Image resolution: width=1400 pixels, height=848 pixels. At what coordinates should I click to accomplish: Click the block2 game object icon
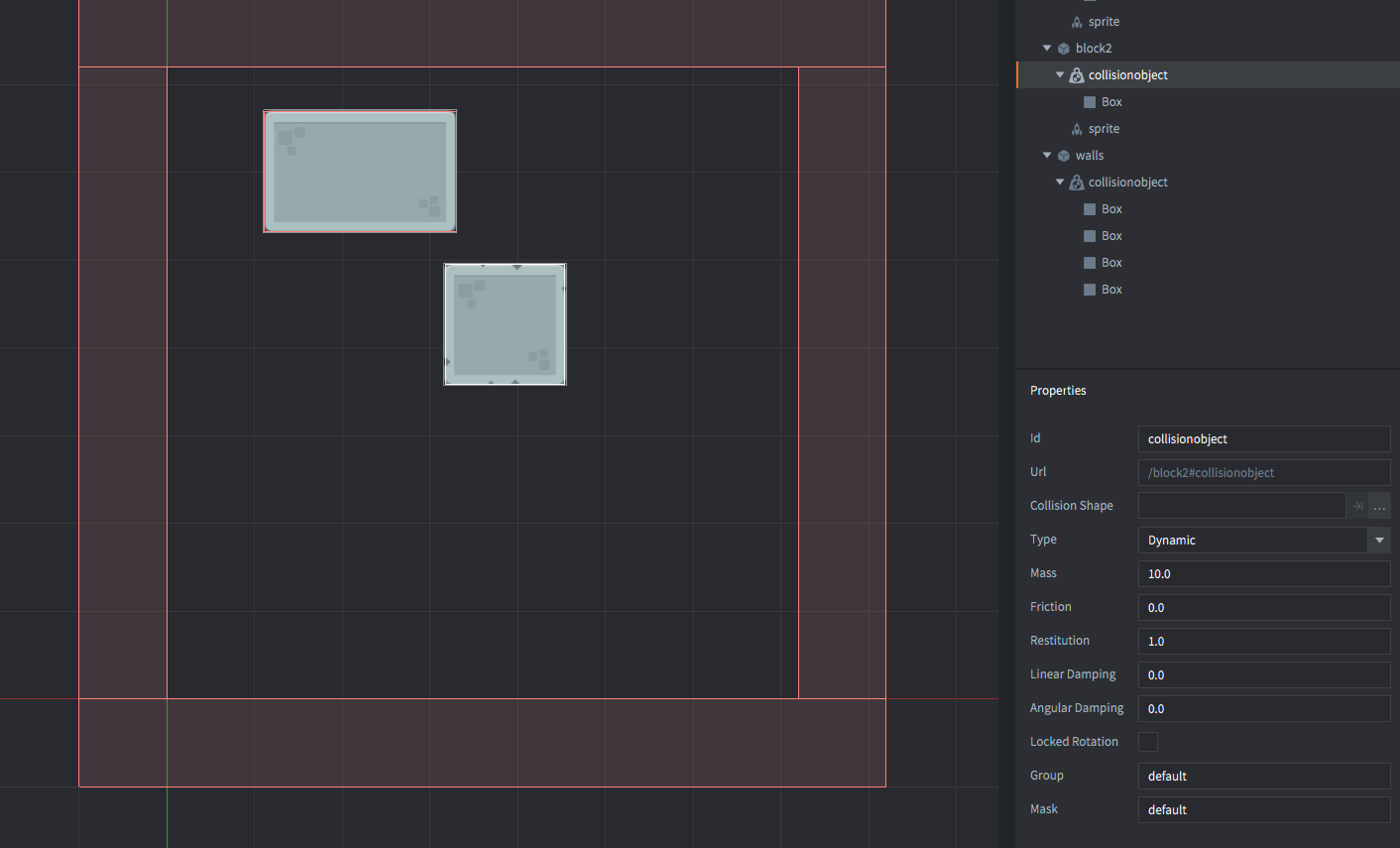click(1063, 49)
